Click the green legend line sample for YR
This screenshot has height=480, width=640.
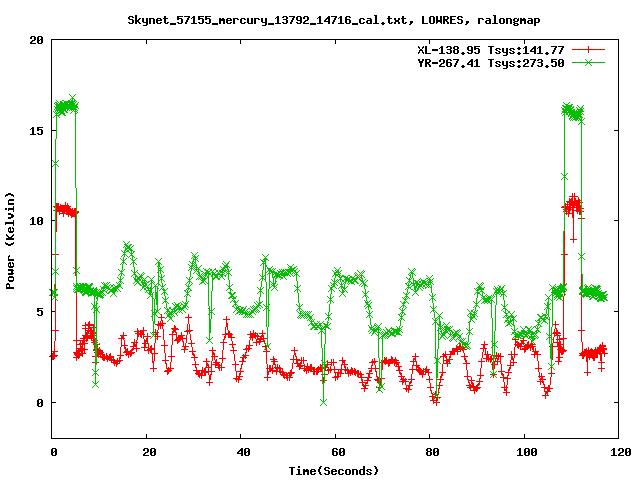point(588,62)
